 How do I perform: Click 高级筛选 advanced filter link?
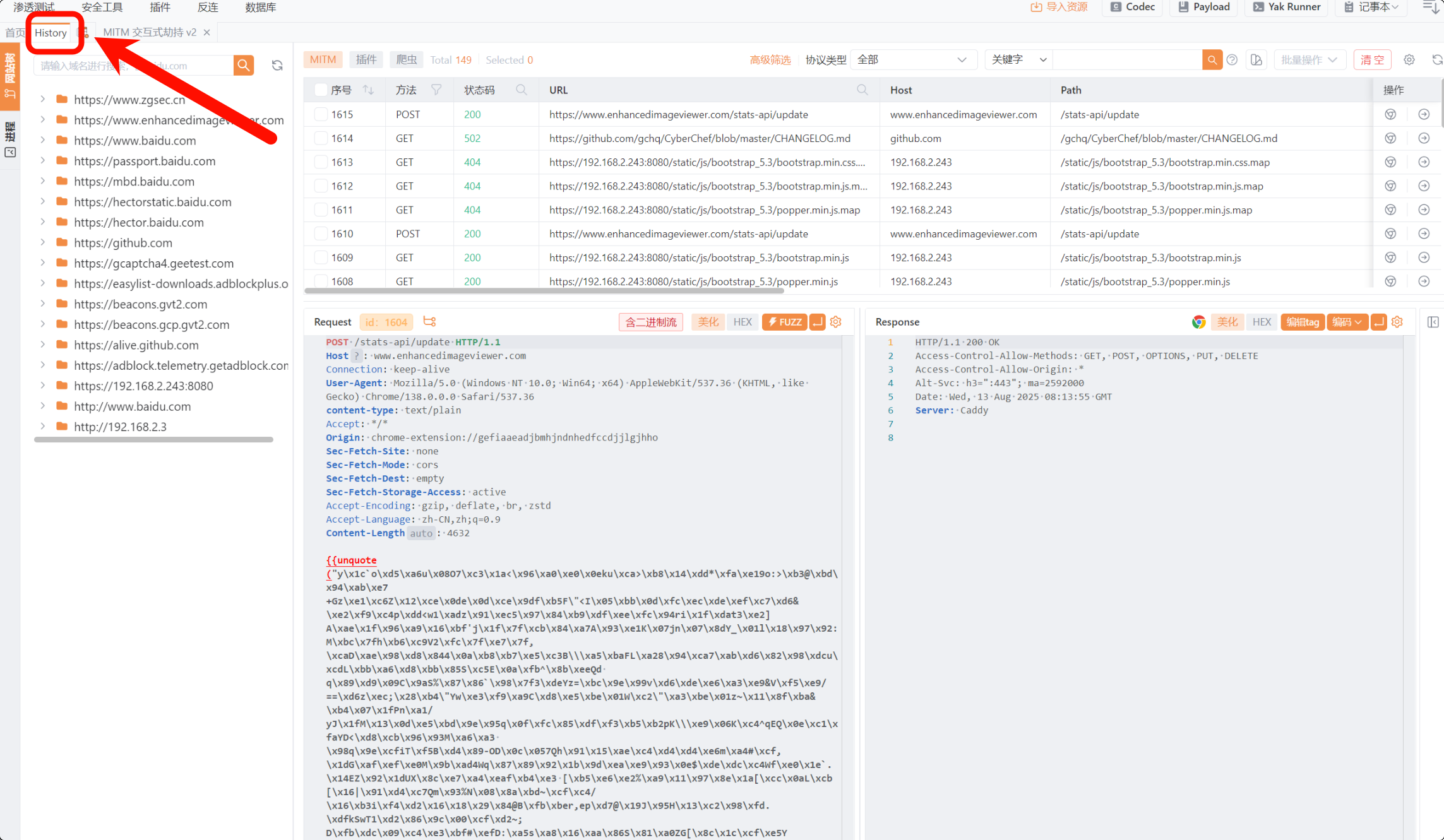pyautogui.click(x=770, y=60)
